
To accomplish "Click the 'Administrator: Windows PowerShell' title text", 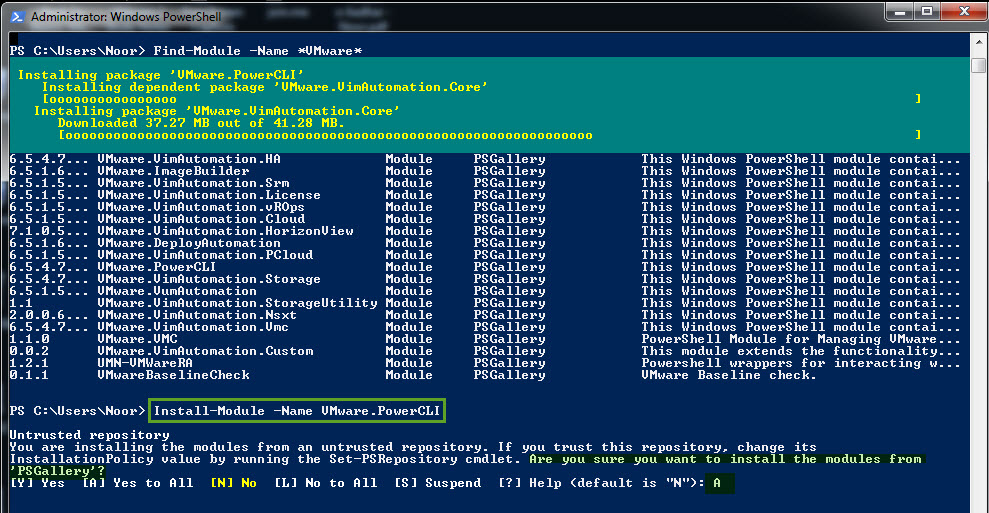I will point(126,17).
